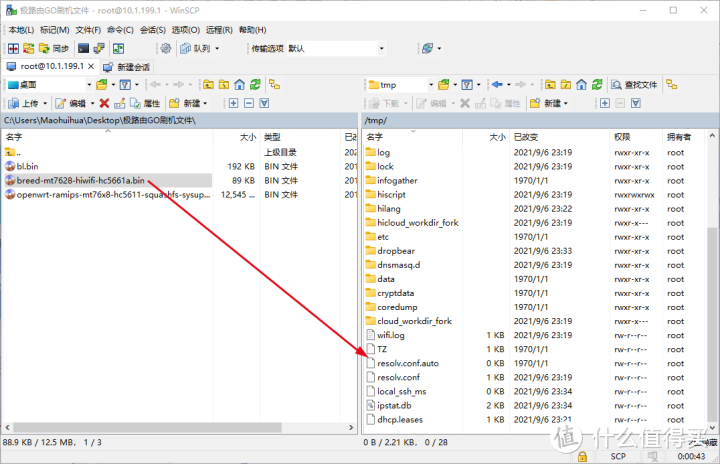Screen dimensions: 720x464
Task: Select breed-mt7628-hiwifi-hc5661a.bin file
Action: pyautogui.click(x=80, y=181)
